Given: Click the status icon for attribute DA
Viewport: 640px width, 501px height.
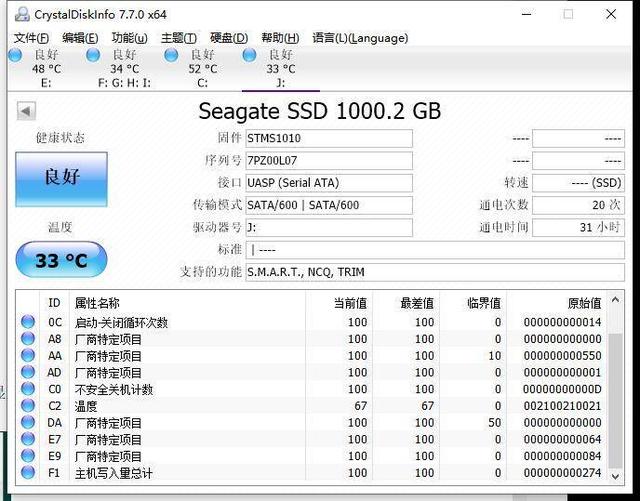Looking at the screenshot, I should pos(28,422).
